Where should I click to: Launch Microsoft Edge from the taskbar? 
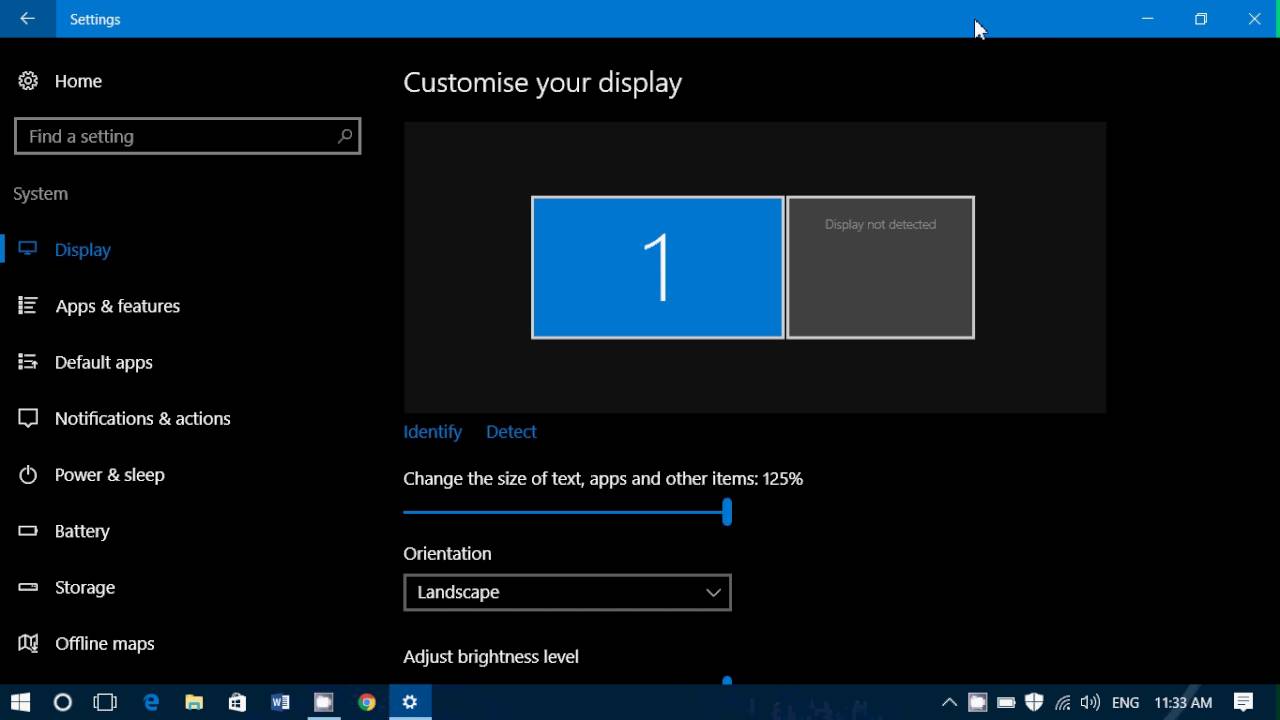click(x=151, y=702)
